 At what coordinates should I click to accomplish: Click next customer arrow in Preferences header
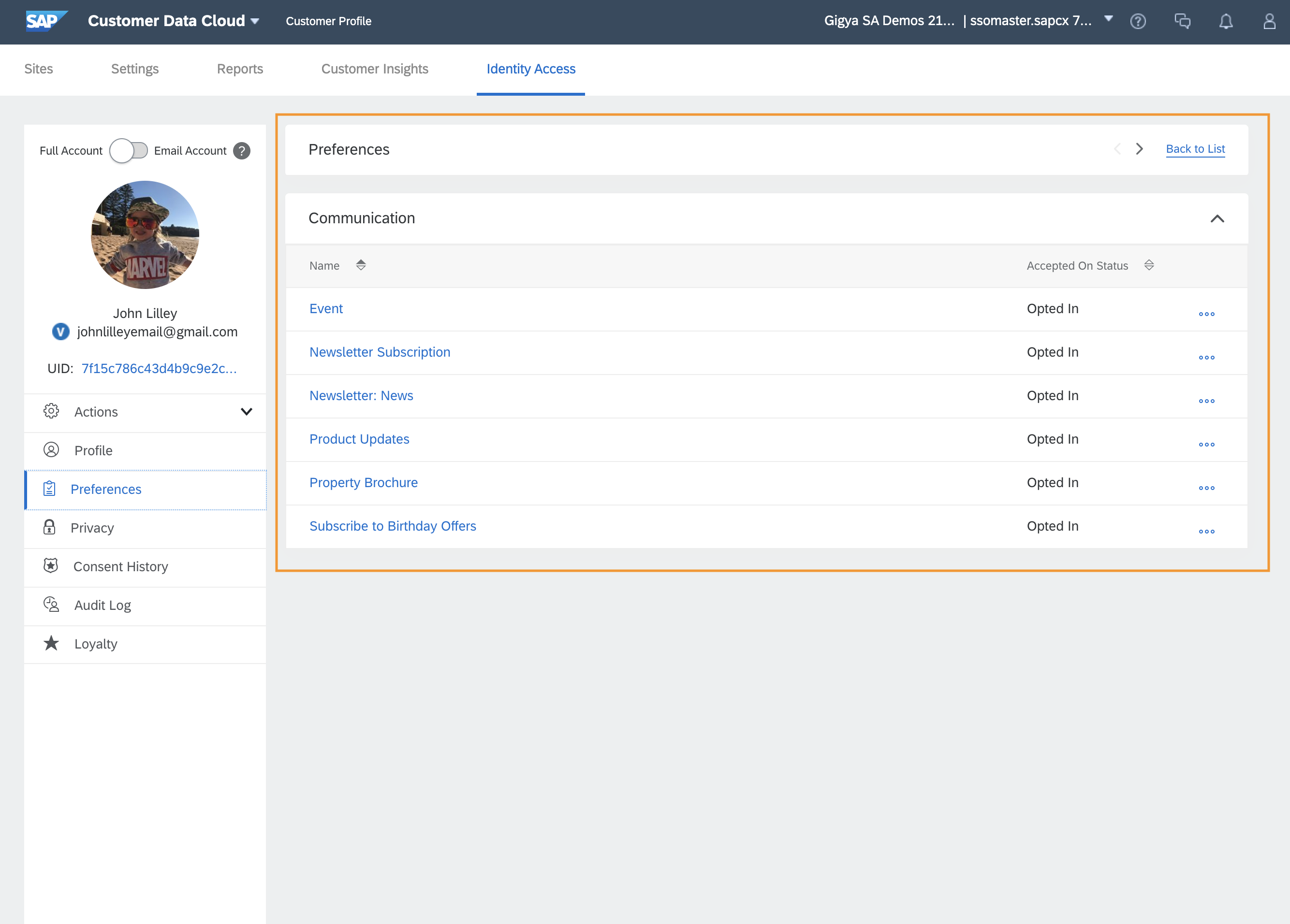(1139, 149)
